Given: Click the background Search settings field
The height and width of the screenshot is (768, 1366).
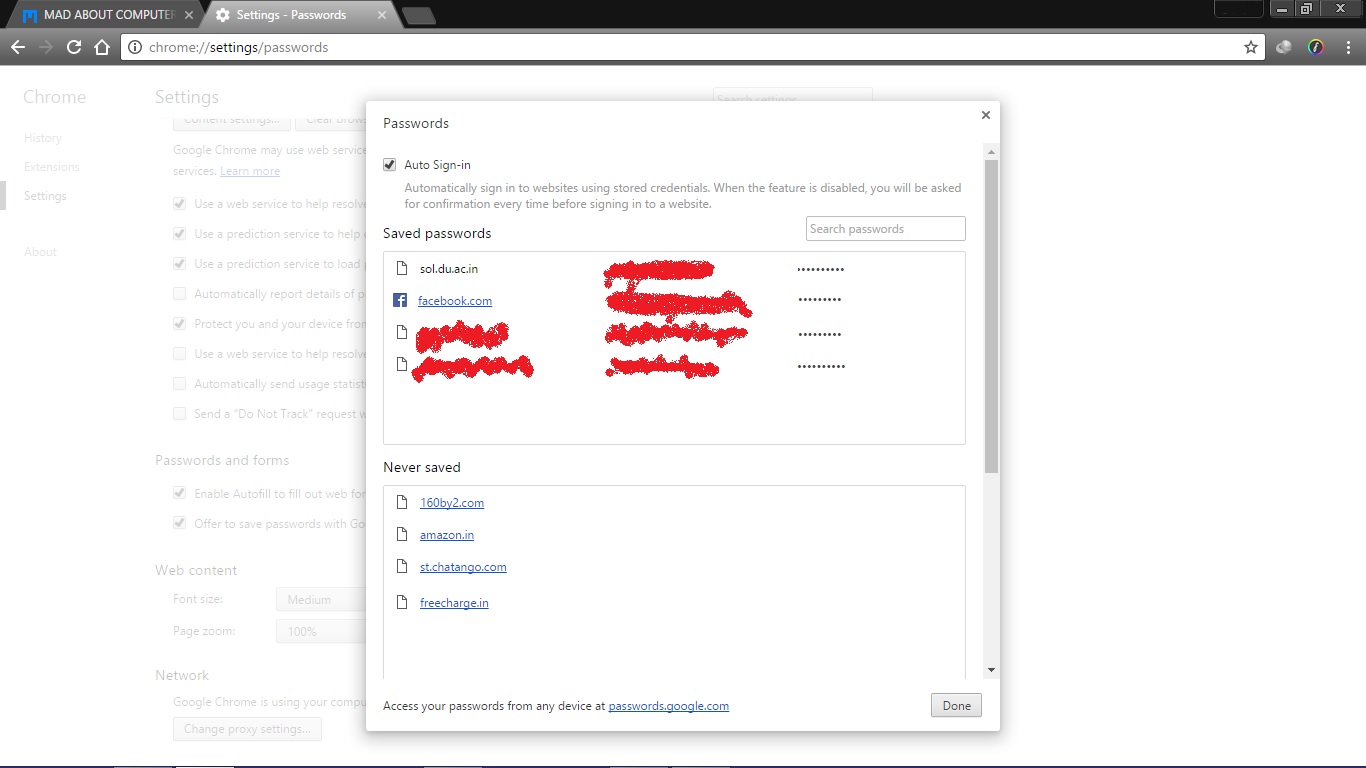Looking at the screenshot, I should pos(793,99).
